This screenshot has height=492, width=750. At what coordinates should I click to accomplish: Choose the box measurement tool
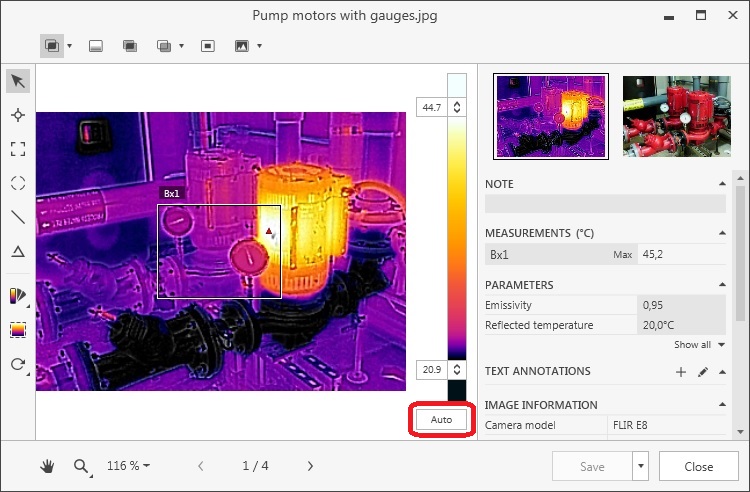(18, 149)
